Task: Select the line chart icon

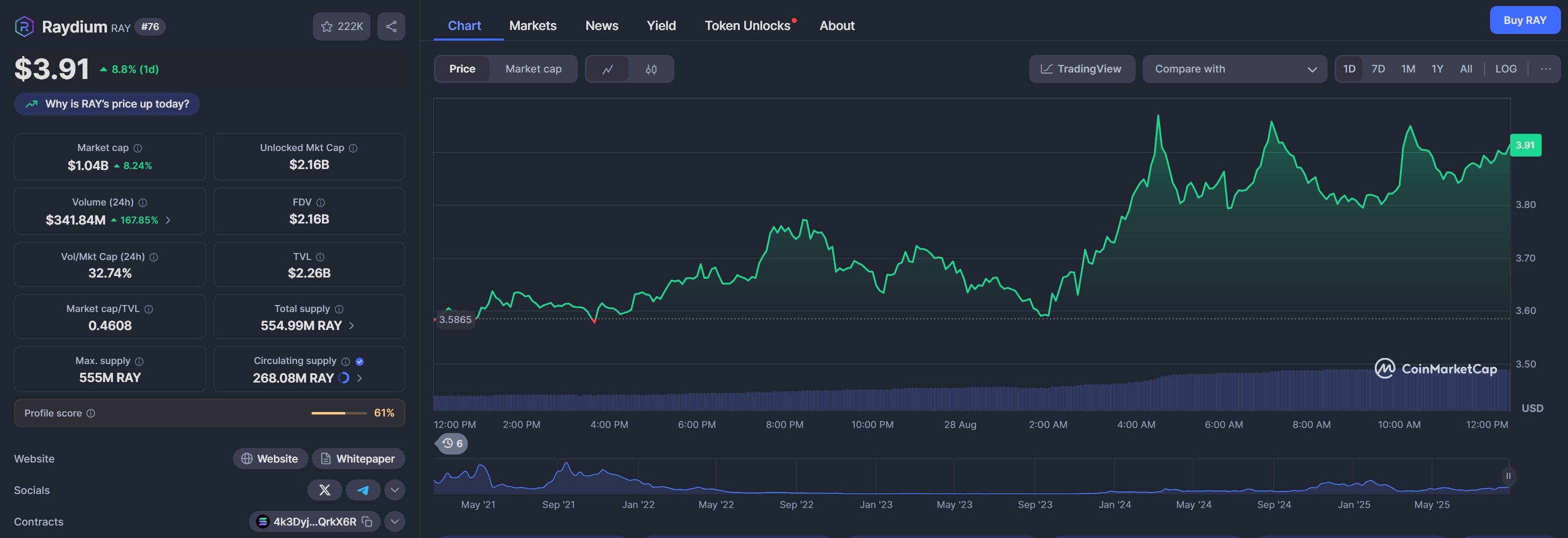Action: coord(607,69)
